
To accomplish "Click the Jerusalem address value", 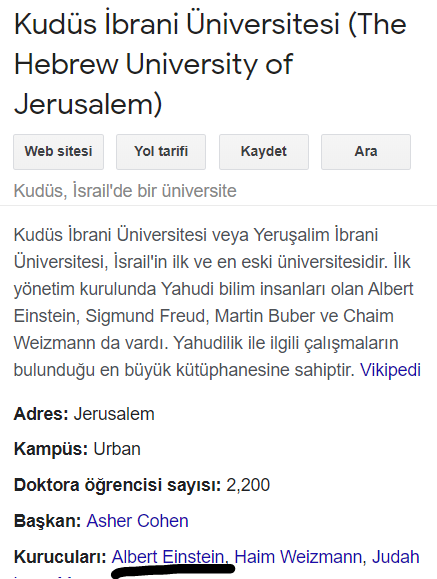I will click(x=114, y=414).
